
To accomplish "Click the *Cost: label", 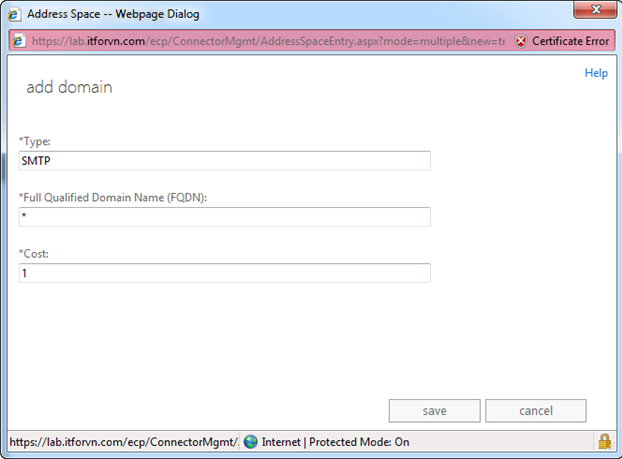I will pyautogui.click(x=34, y=254).
